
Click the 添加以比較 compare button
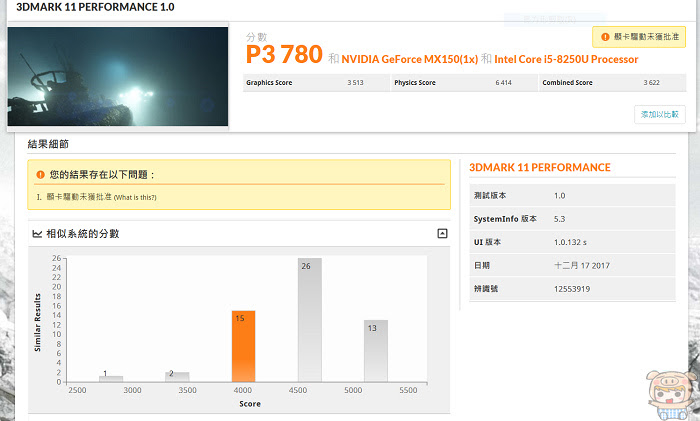(x=659, y=115)
